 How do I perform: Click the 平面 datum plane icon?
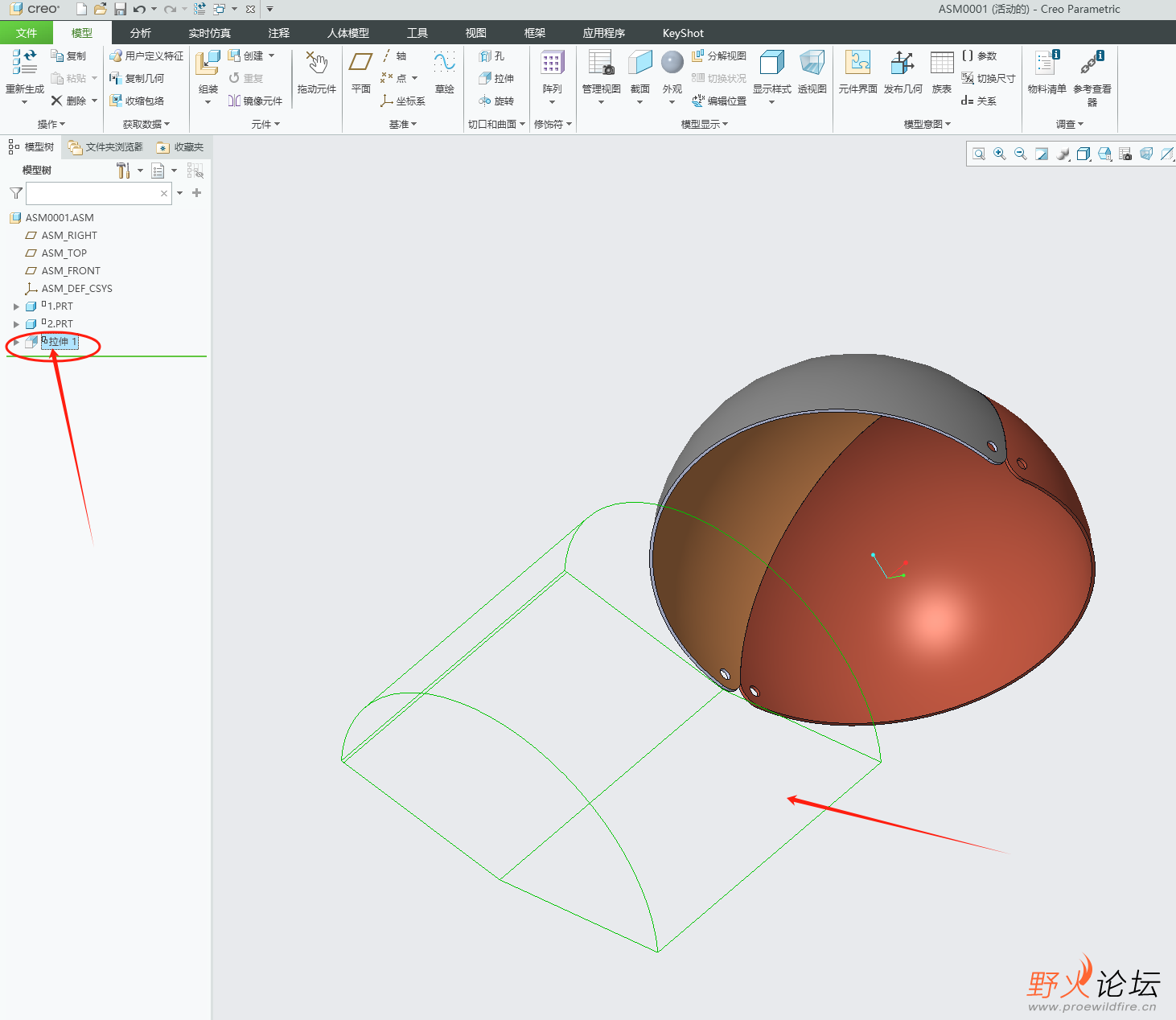pos(360,62)
